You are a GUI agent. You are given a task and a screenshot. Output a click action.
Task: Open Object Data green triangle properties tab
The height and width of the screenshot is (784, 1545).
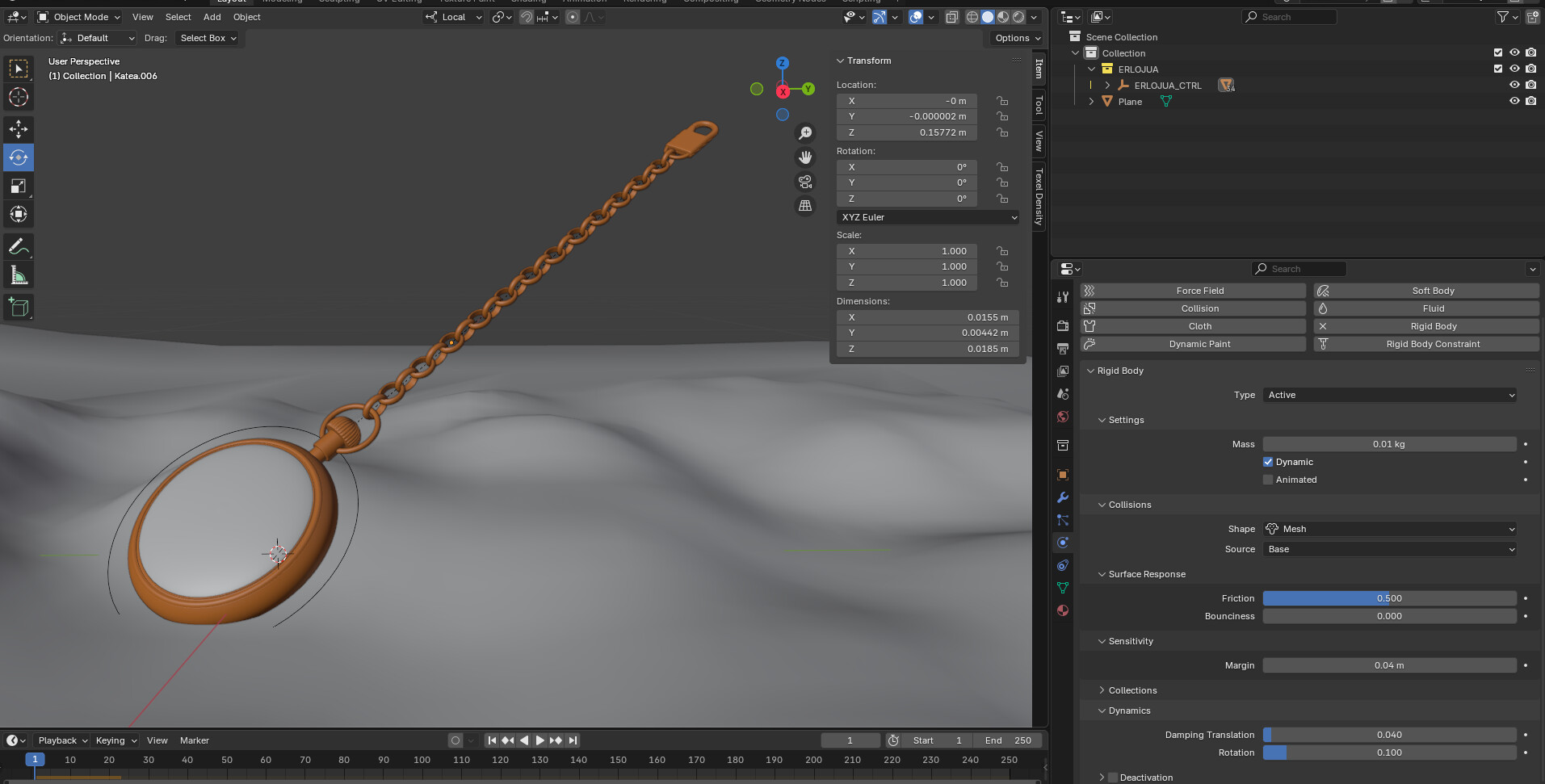click(x=1063, y=588)
